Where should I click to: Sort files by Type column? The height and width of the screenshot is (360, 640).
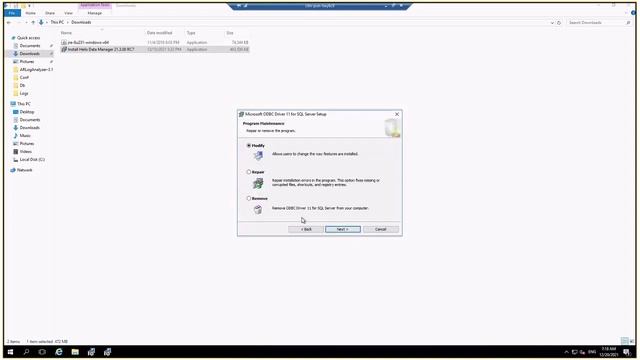coord(191,33)
